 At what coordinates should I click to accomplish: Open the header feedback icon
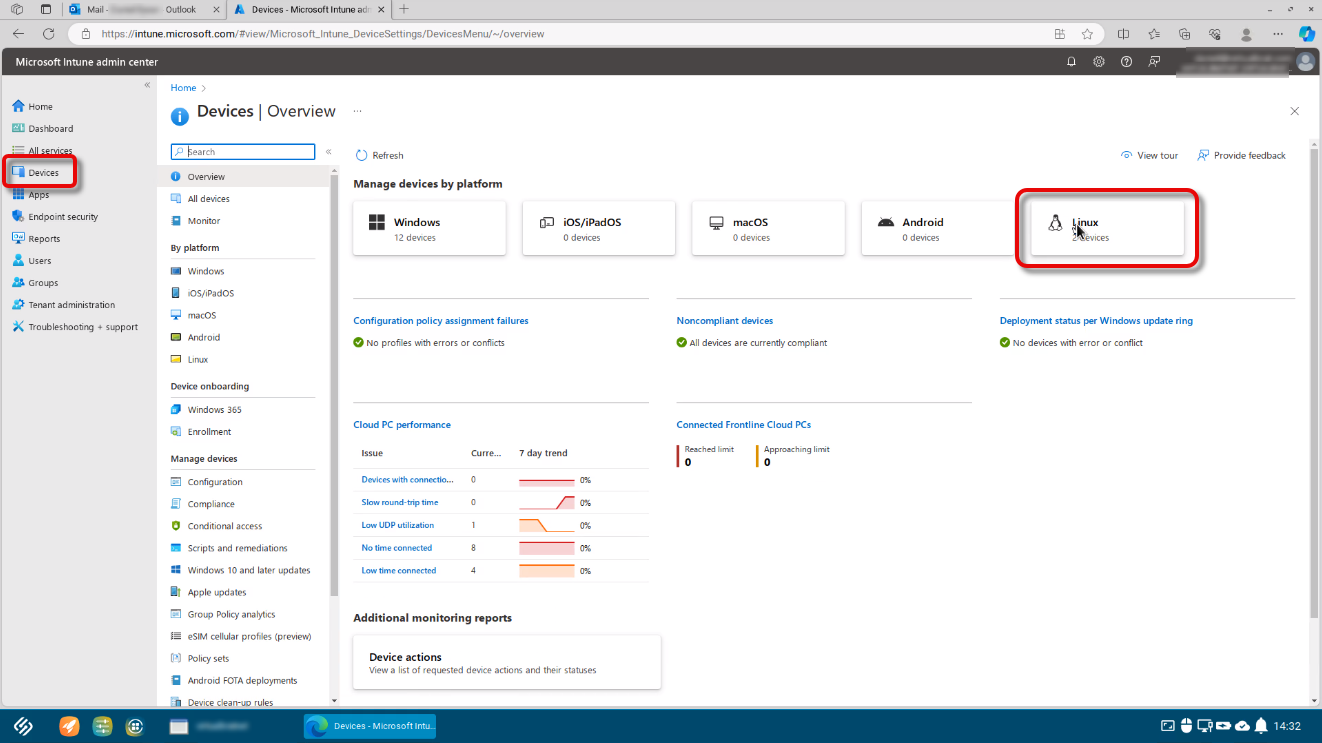point(1155,62)
